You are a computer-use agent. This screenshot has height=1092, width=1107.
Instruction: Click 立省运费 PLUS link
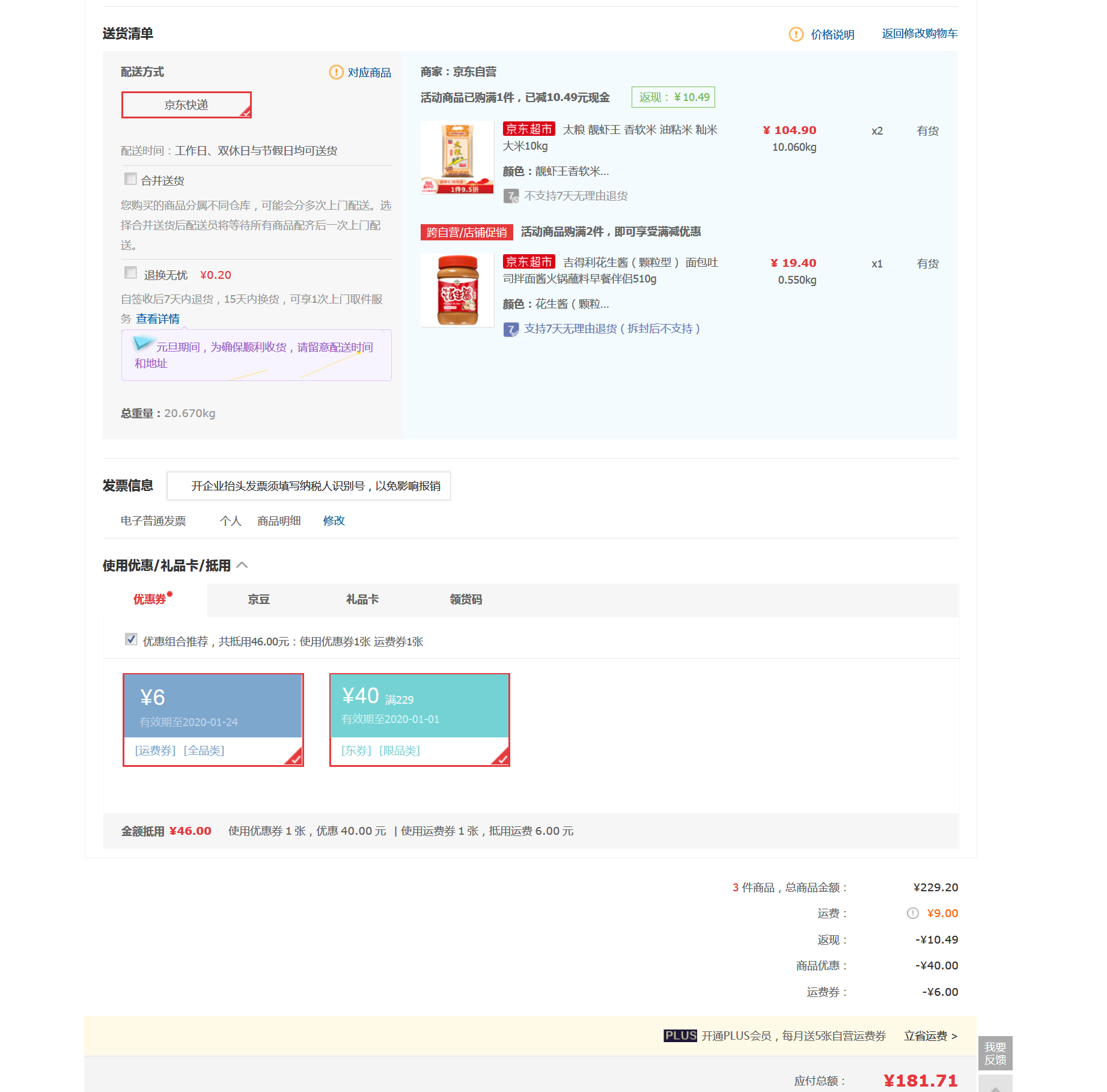[x=930, y=1036]
